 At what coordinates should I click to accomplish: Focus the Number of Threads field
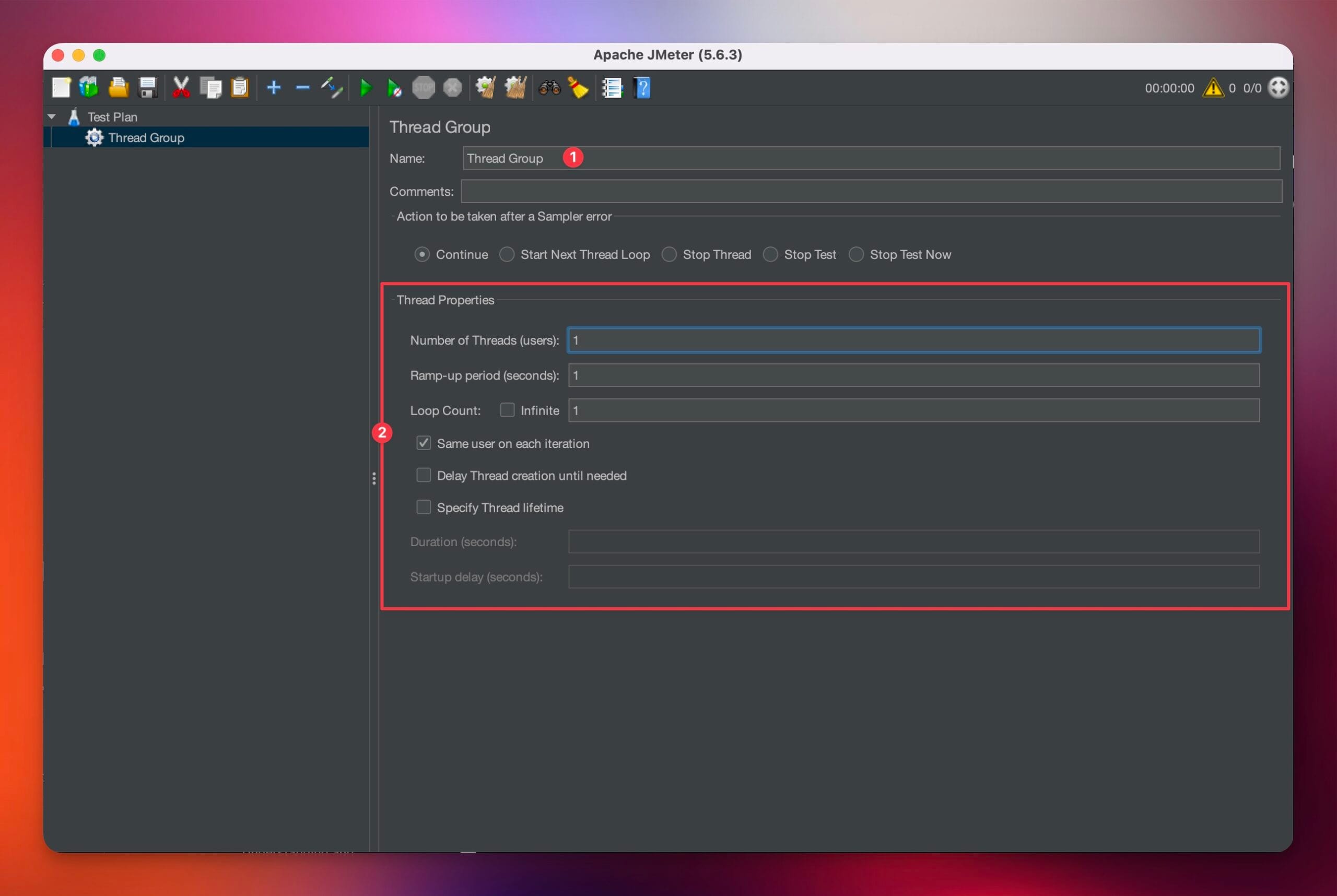pyautogui.click(x=913, y=340)
